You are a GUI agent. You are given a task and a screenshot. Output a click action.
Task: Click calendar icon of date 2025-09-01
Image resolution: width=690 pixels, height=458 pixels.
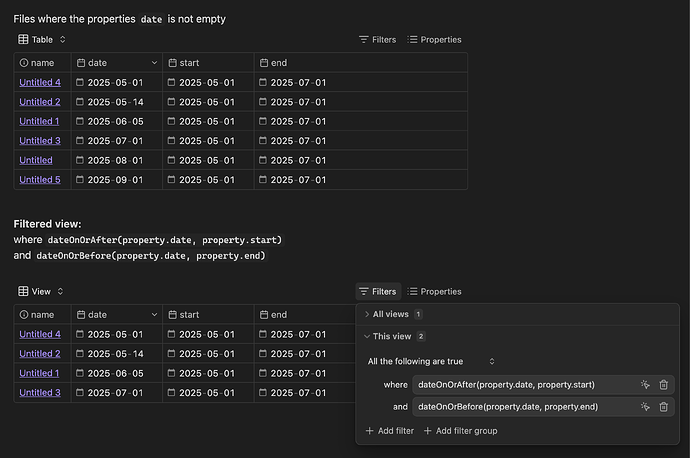[x=80, y=180]
